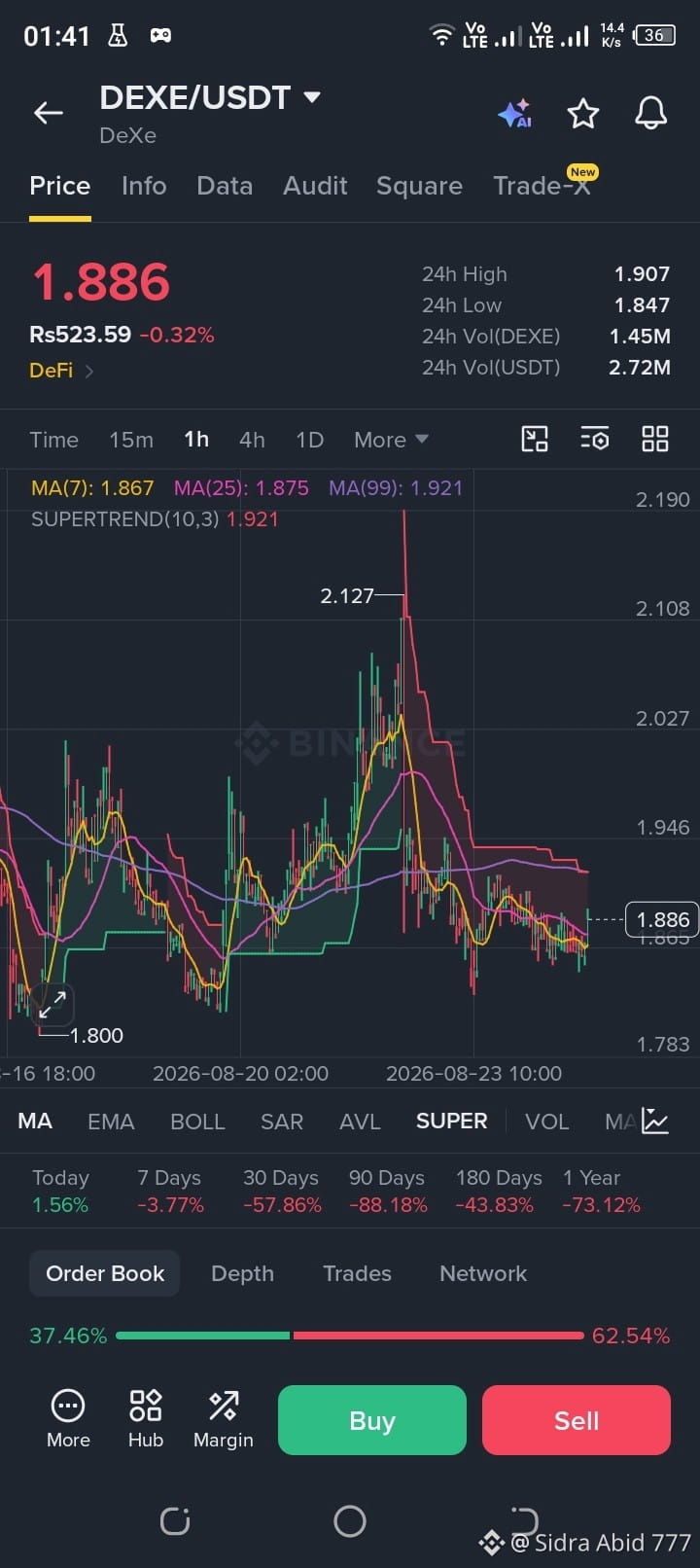Select the Time chart interval
The width and height of the screenshot is (700, 1568).
(54, 440)
